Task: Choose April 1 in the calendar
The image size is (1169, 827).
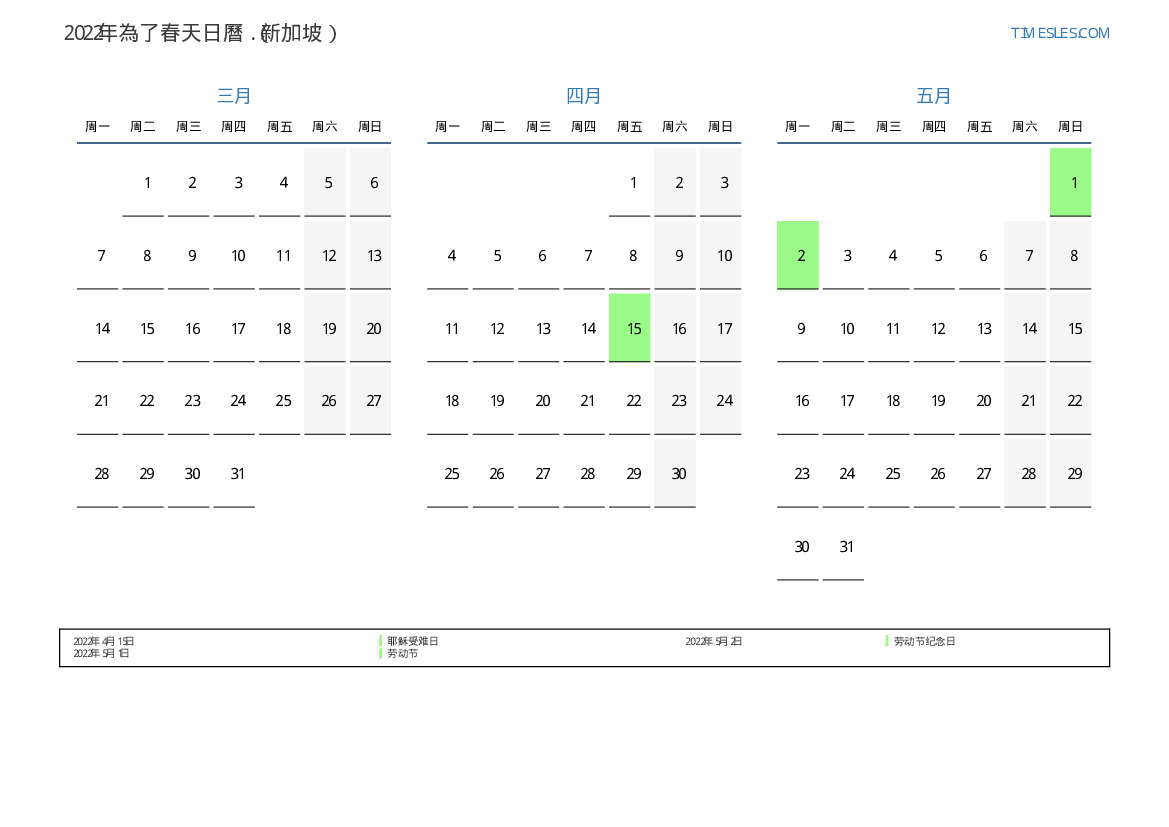Action: click(x=633, y=183)
